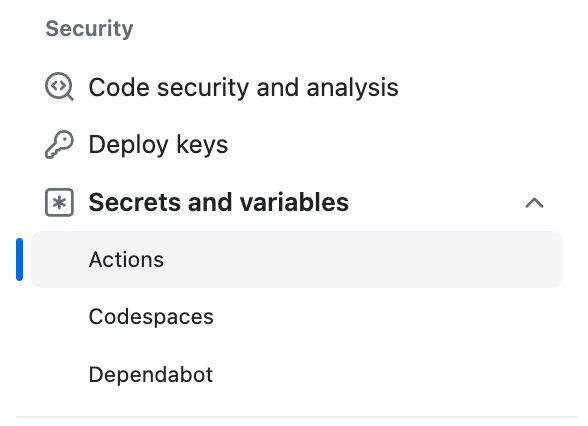Select Actions under Secrets and variables
The width and height of the screenshot is (588, 426).
297,260
